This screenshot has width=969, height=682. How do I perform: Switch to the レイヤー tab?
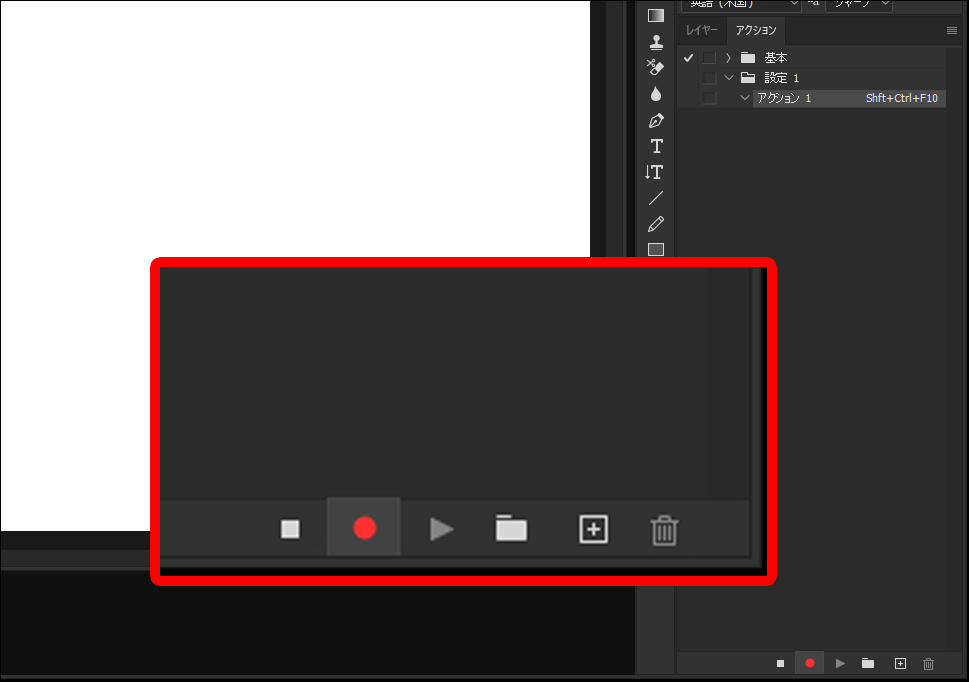(701, 30)
